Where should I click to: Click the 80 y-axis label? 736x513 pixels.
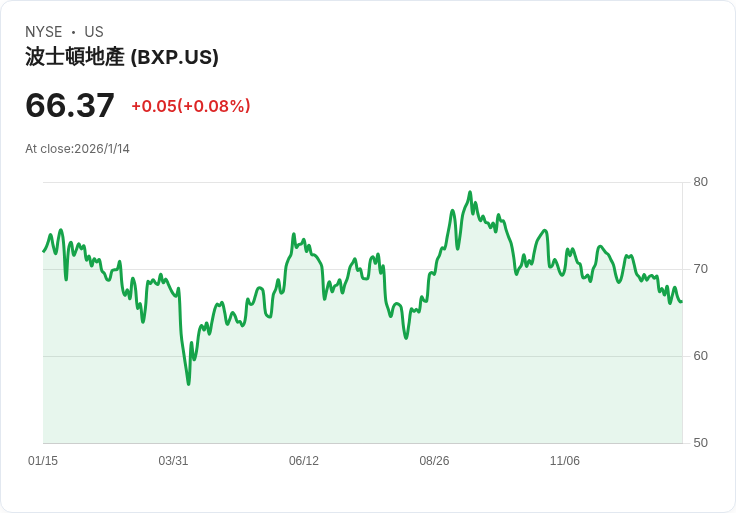(x=700, y=182)
